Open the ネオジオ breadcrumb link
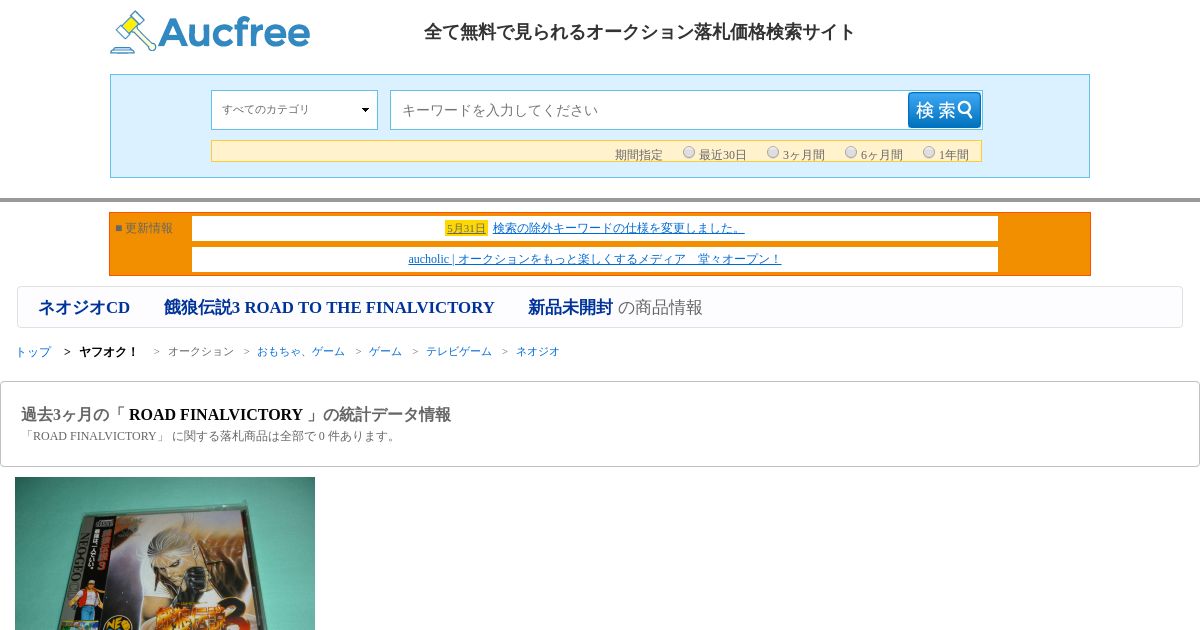The width and height of the screenshot is (1200, 630). pyautogui.click(x=538, y=352)
